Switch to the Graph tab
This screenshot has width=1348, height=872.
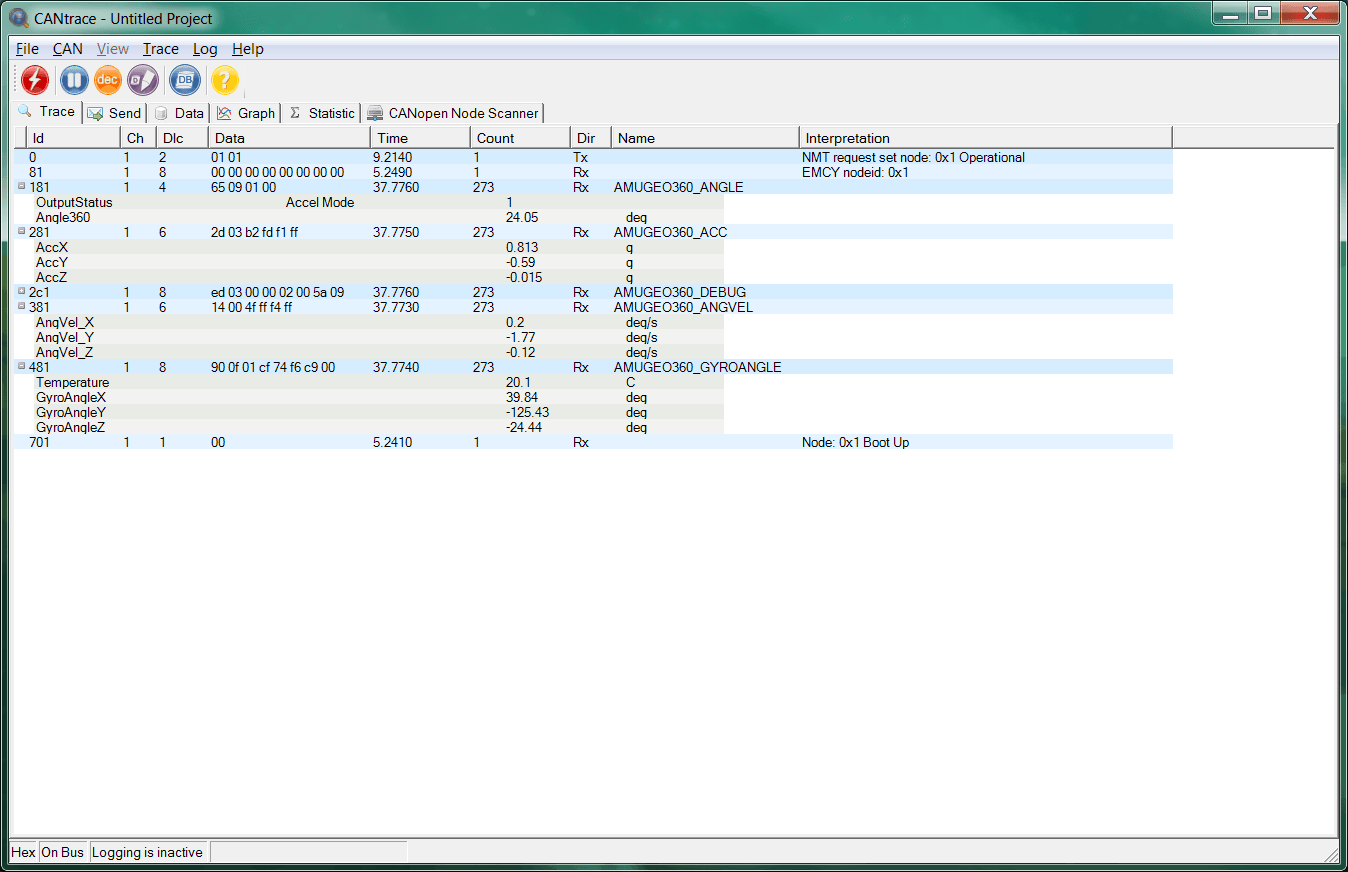tap(246, 113)
